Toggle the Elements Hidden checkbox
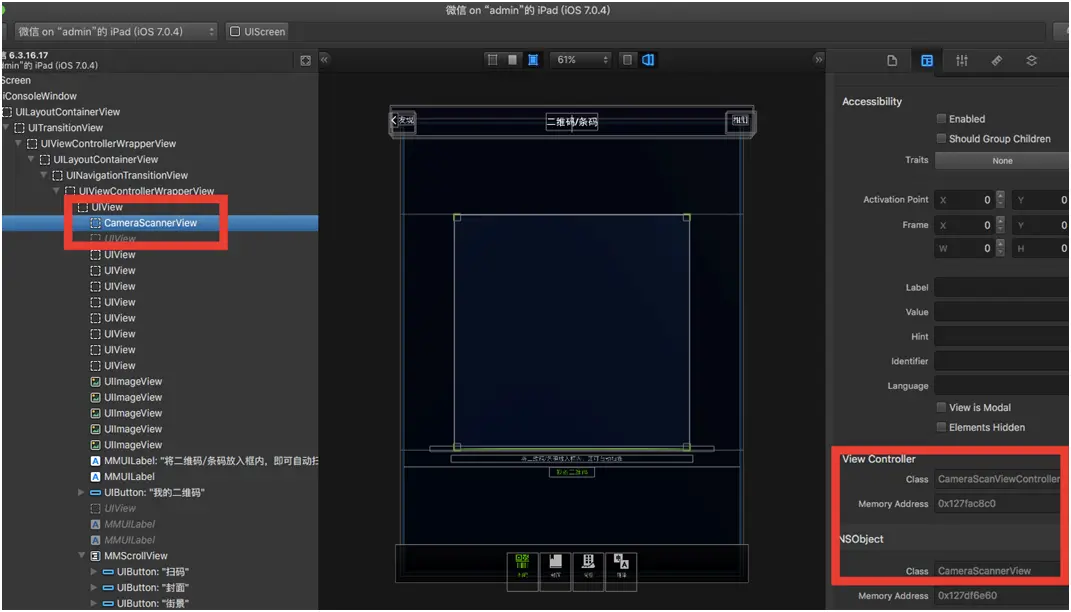The width and height of the screenshot is (1071, 612). tap(941, 428)
